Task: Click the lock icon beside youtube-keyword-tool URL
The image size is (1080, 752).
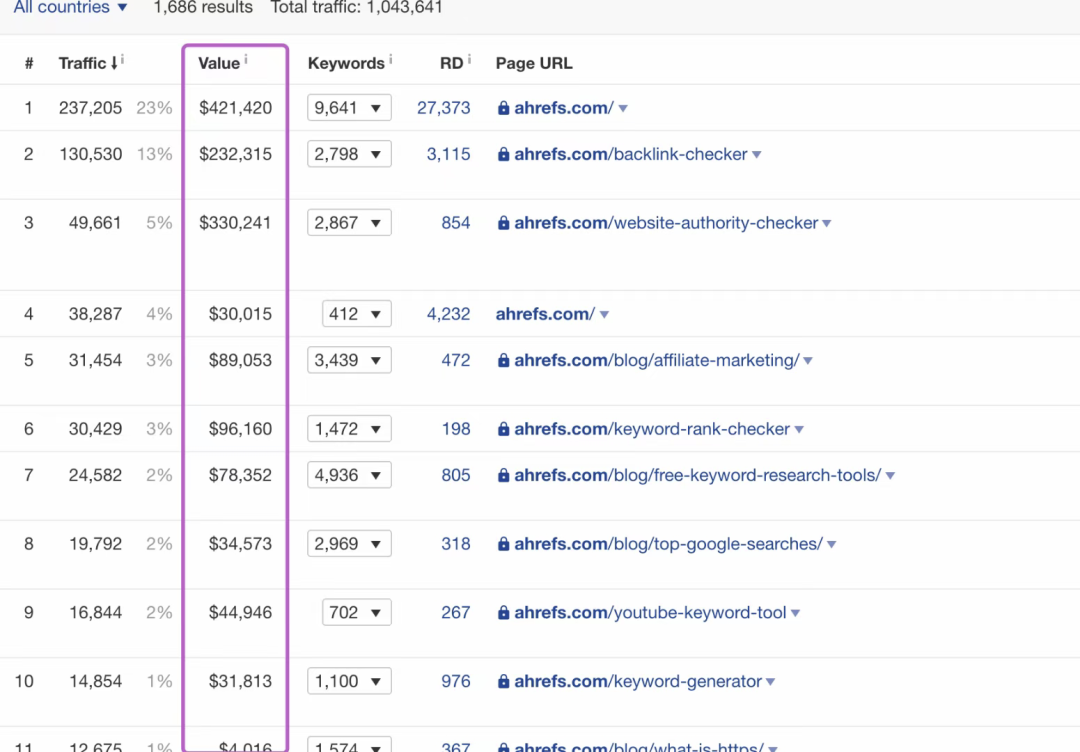Action: tap(503, 613)
